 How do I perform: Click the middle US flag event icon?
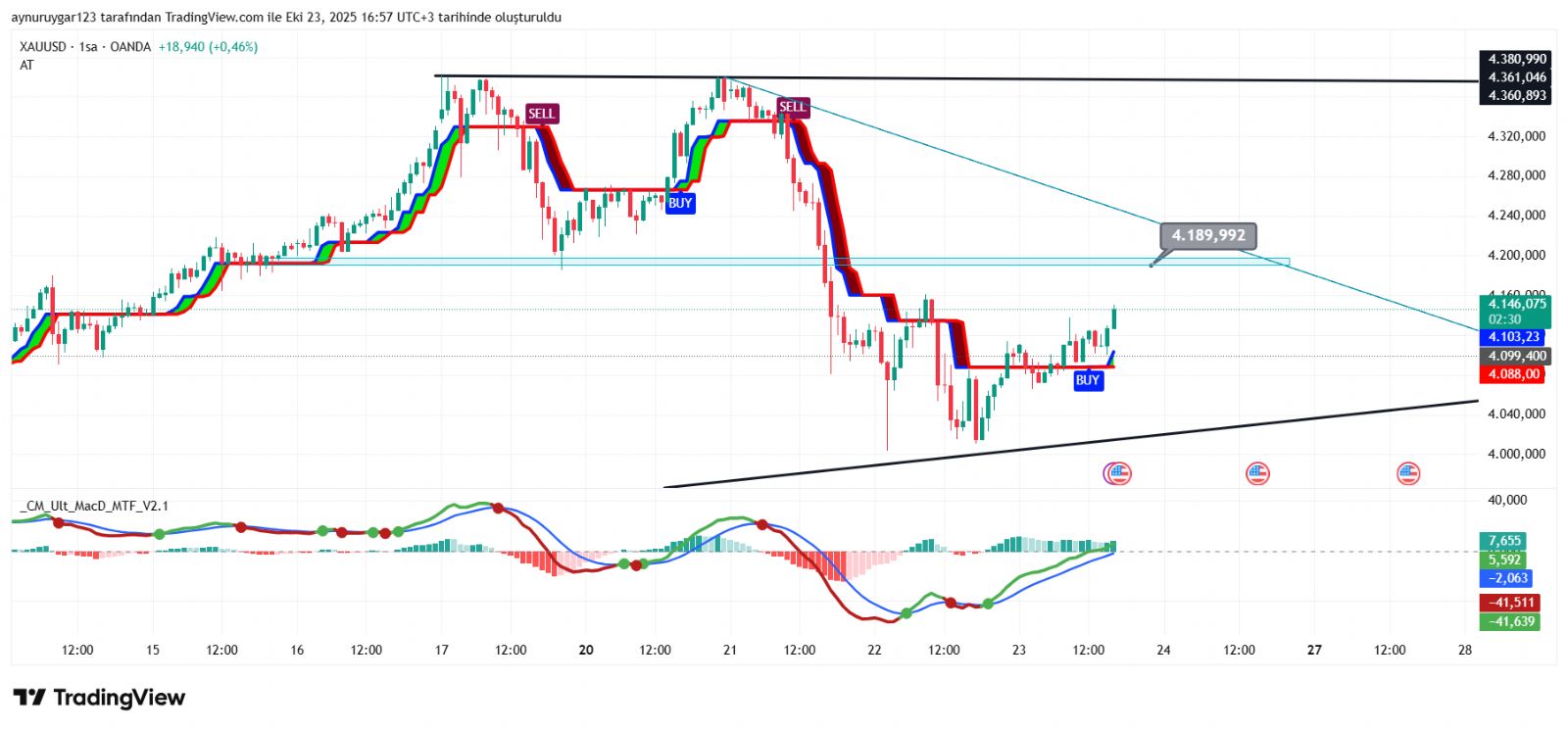click(x=1257, y=474)
